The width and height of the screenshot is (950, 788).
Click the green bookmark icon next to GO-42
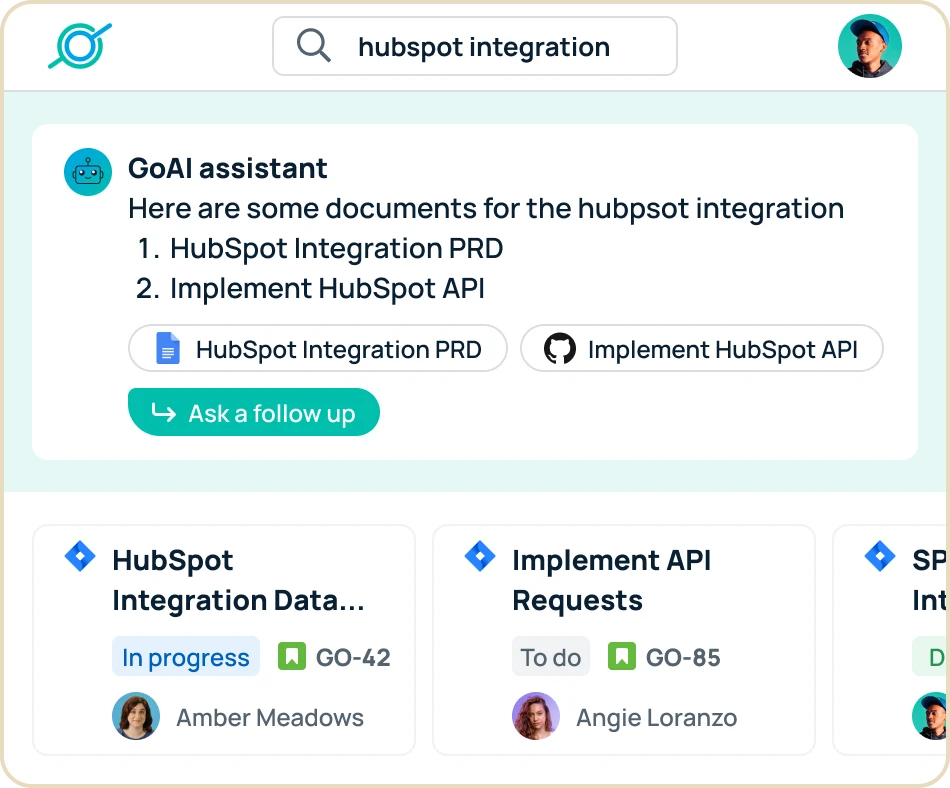click(x=291, y=657)
